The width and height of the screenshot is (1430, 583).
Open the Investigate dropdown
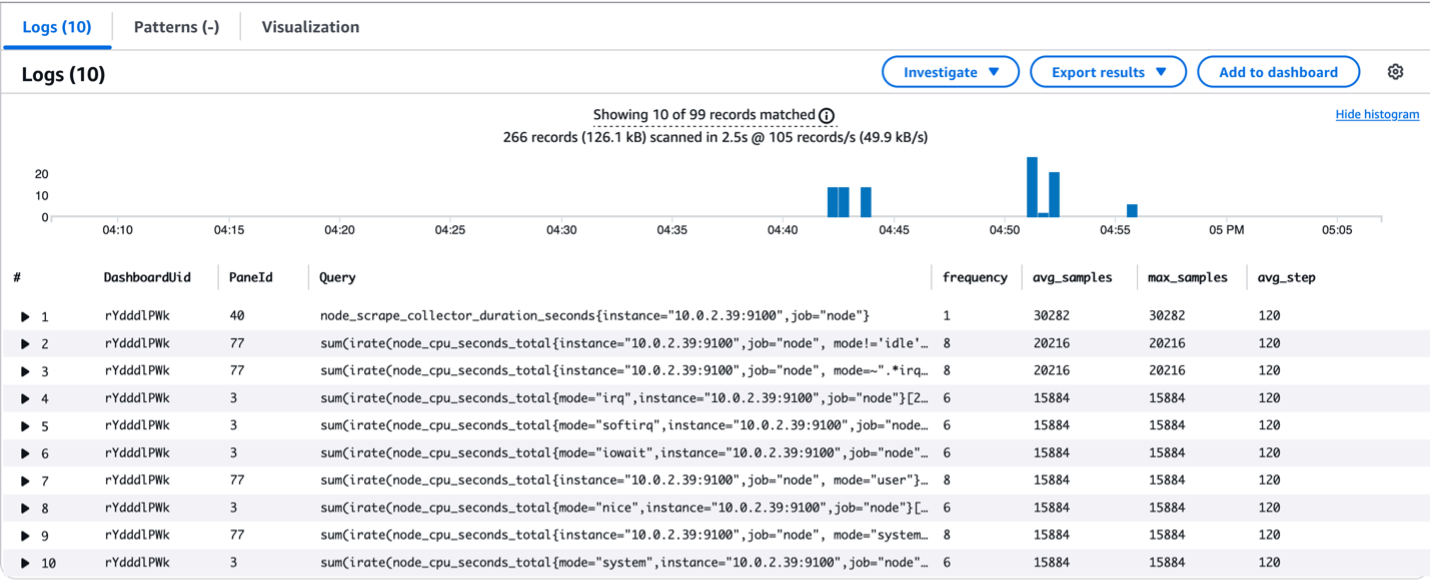[x=949, y=71]
